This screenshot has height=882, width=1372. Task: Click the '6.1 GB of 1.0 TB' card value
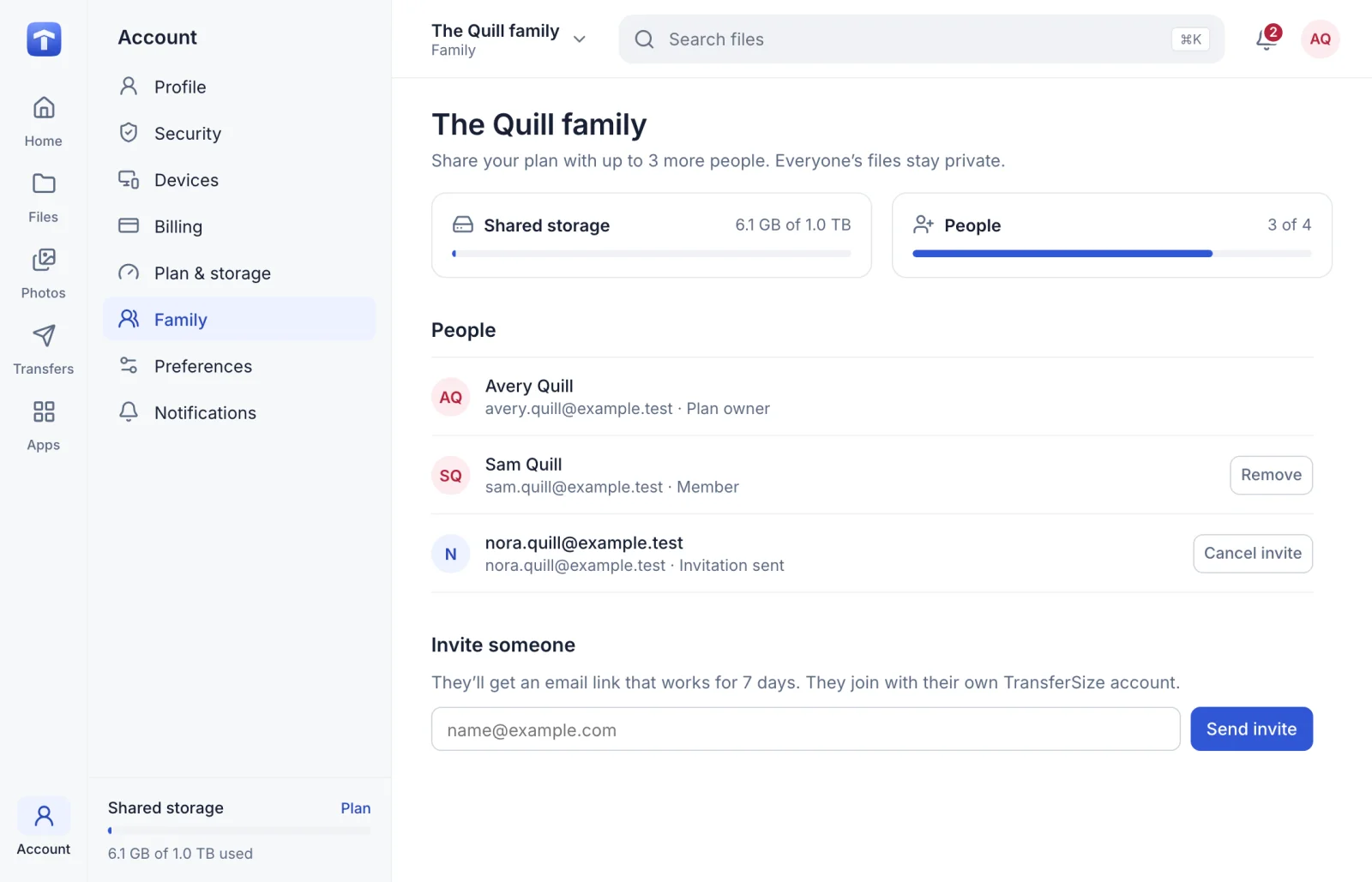(793, 225)
